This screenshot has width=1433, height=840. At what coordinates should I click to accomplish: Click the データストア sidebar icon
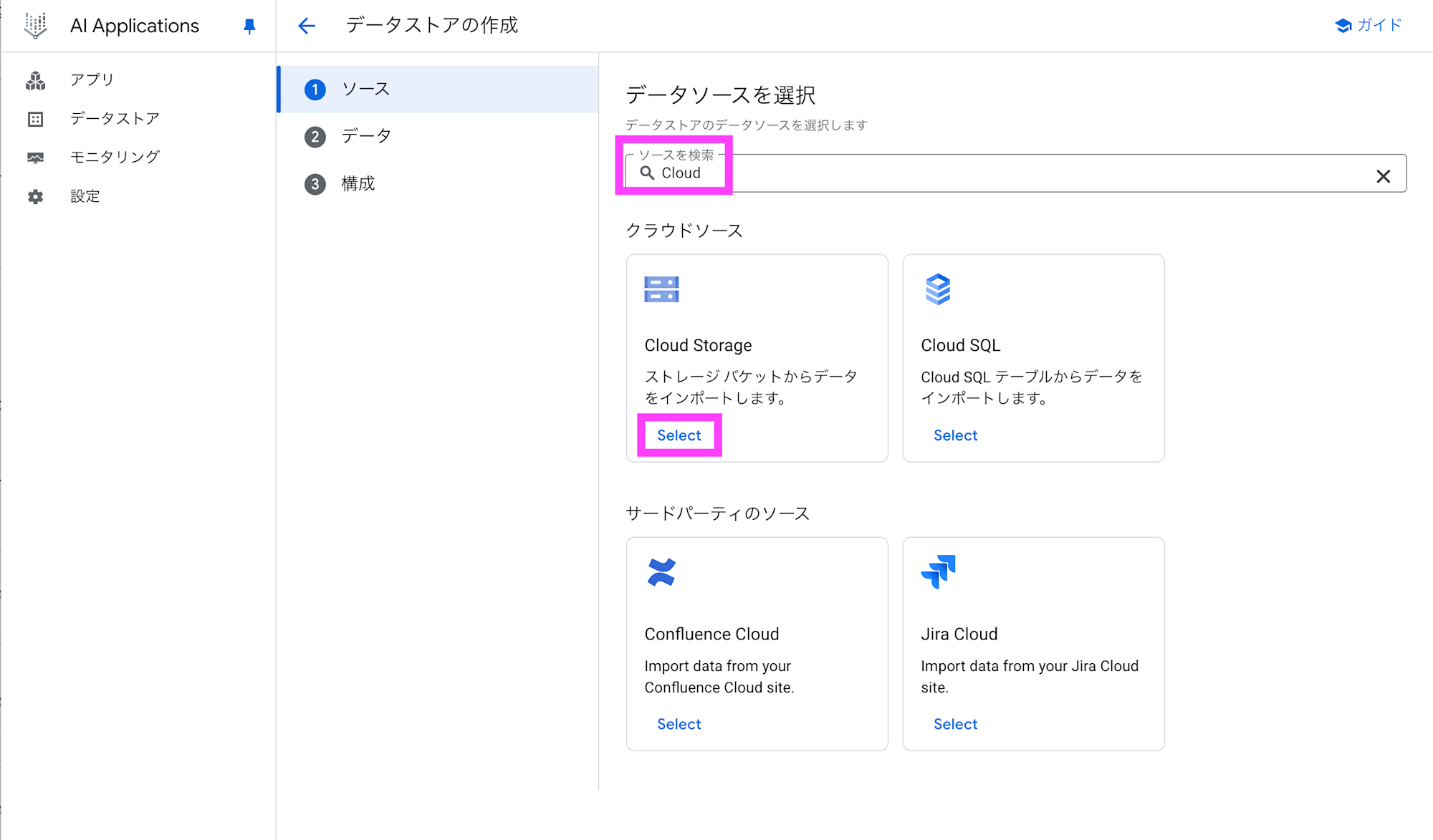pyautogui.click(x=35, y=119)
